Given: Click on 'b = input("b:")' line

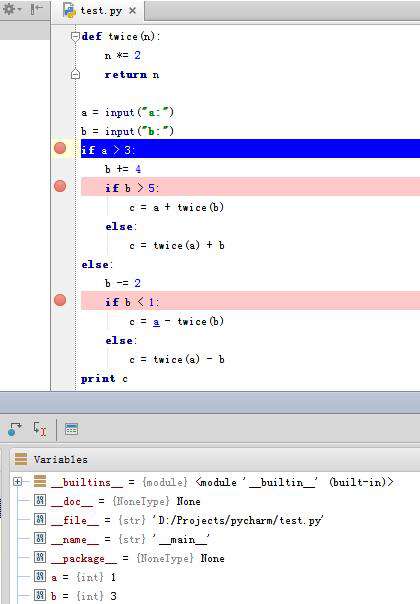Looking at the screenshot, I should coord(128,131).
